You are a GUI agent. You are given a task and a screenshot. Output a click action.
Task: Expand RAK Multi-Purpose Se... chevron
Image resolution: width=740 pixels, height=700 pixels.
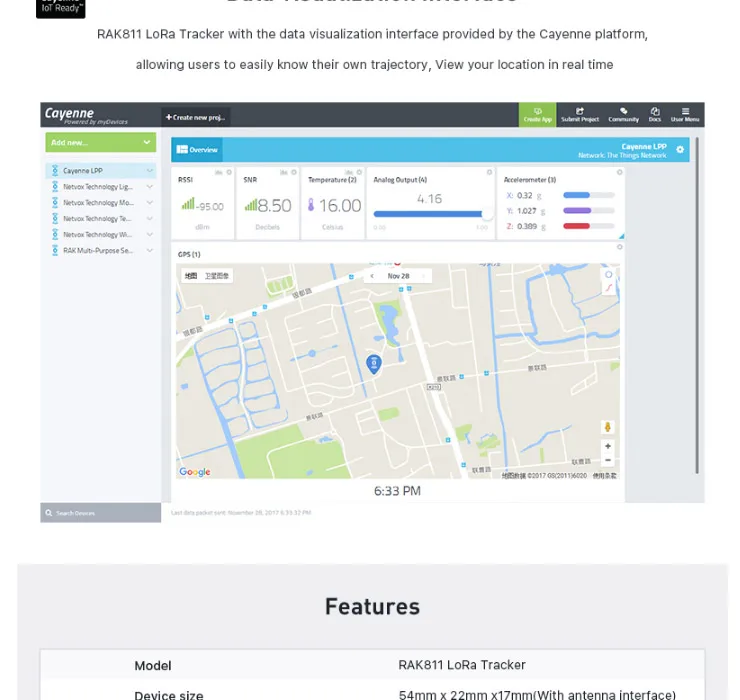150,250
